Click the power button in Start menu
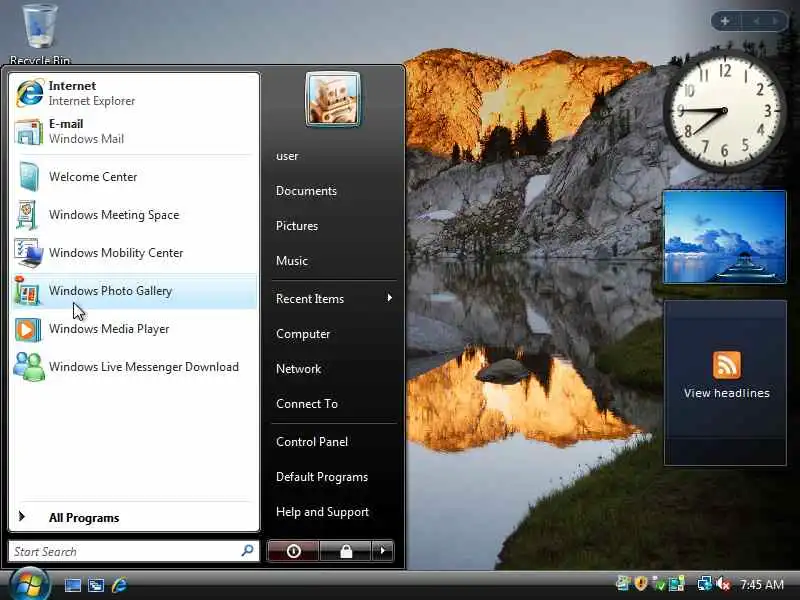 click(x=293, y=551)
